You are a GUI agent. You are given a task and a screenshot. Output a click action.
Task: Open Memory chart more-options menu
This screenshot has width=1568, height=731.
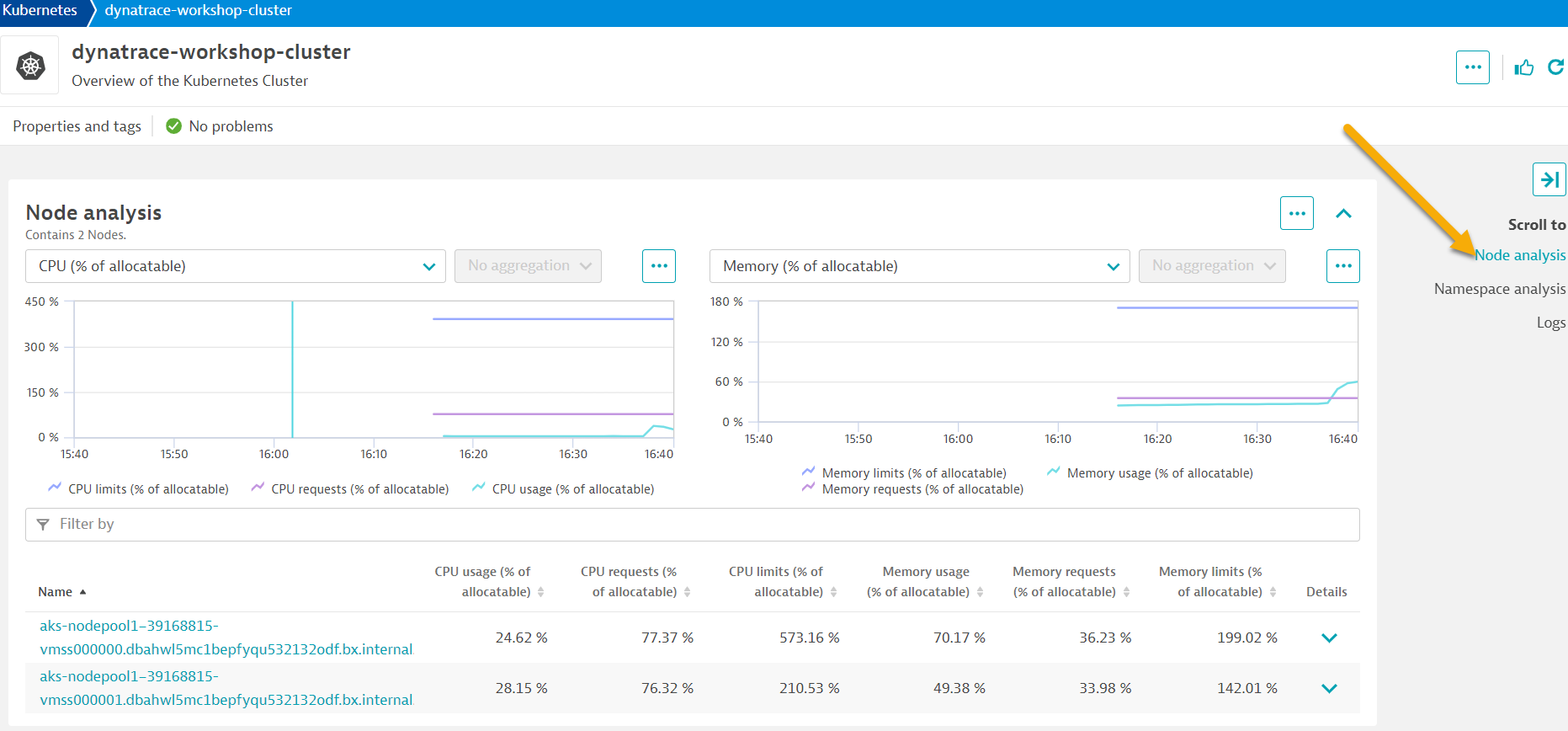[1342, 266]
